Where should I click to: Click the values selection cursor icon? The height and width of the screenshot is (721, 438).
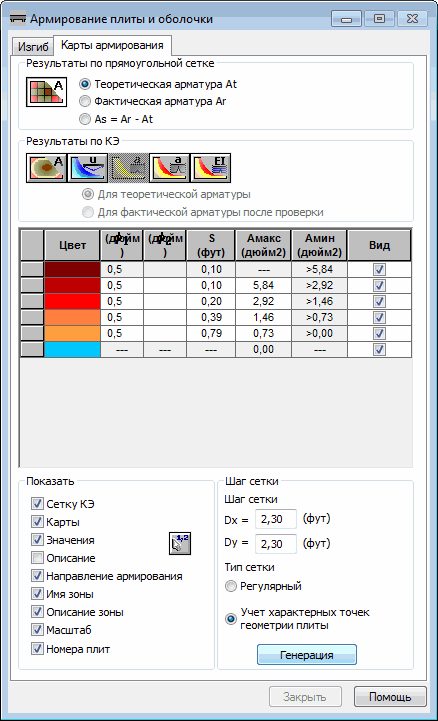point(180,544)
